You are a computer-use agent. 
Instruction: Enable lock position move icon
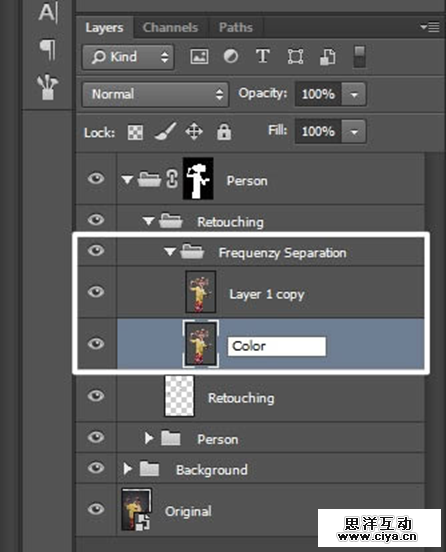pyautogui.click(x=194, y=131)
